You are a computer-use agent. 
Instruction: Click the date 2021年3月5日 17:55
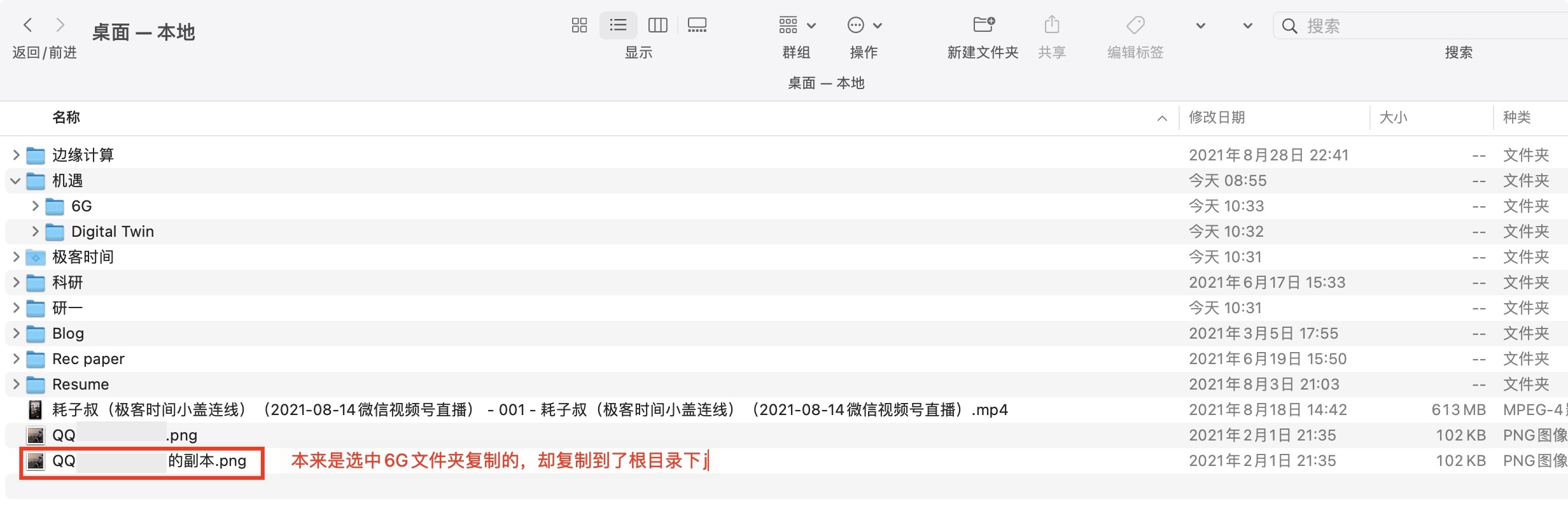(x=1264, y=333)
